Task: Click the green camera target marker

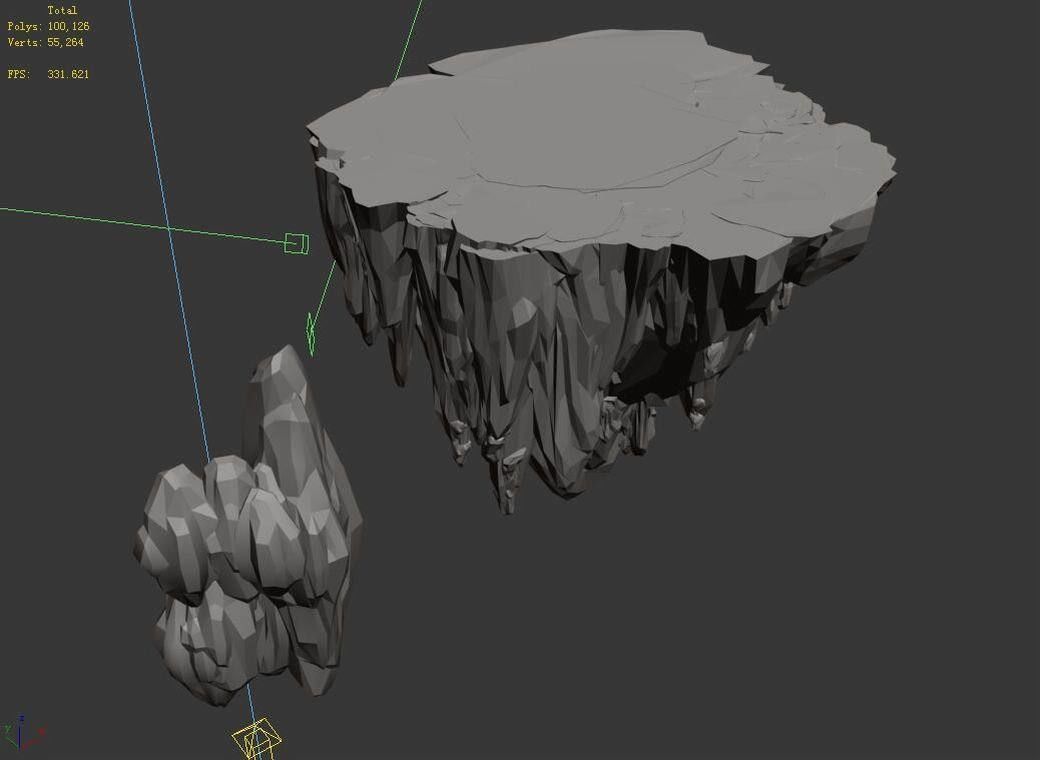Action: [310, 334]
